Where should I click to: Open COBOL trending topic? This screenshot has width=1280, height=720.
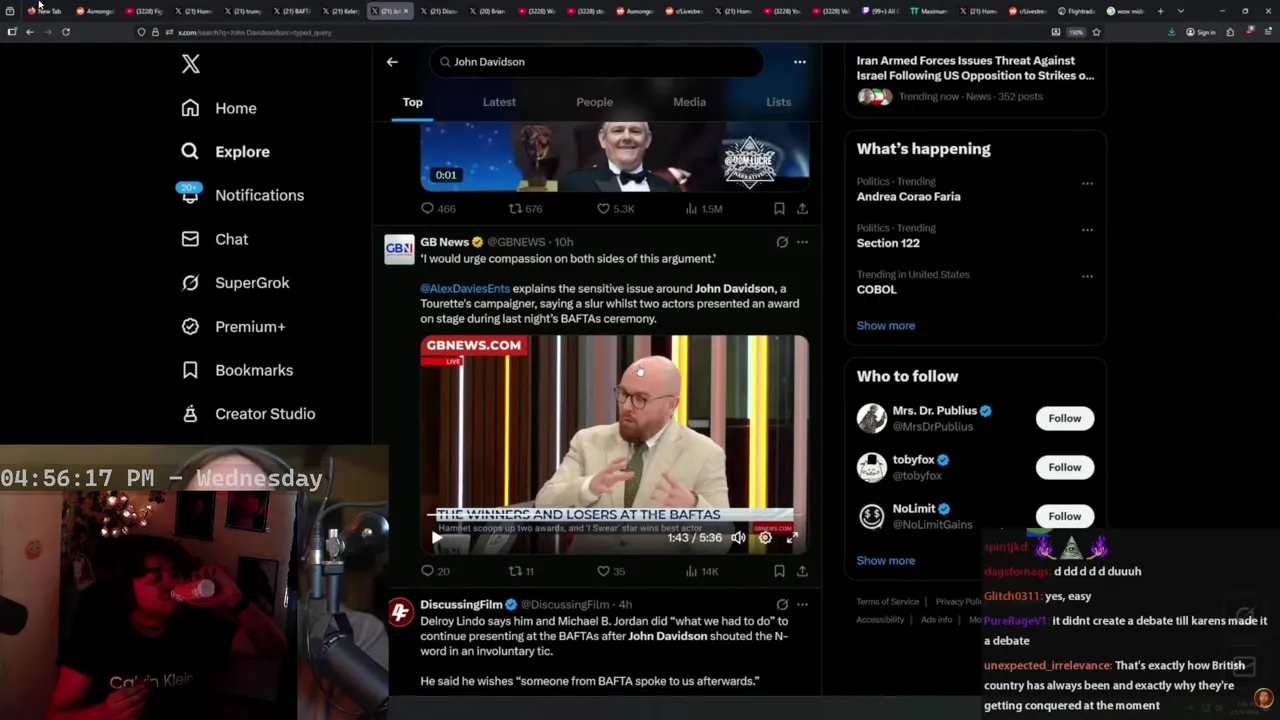coord(876,289)
